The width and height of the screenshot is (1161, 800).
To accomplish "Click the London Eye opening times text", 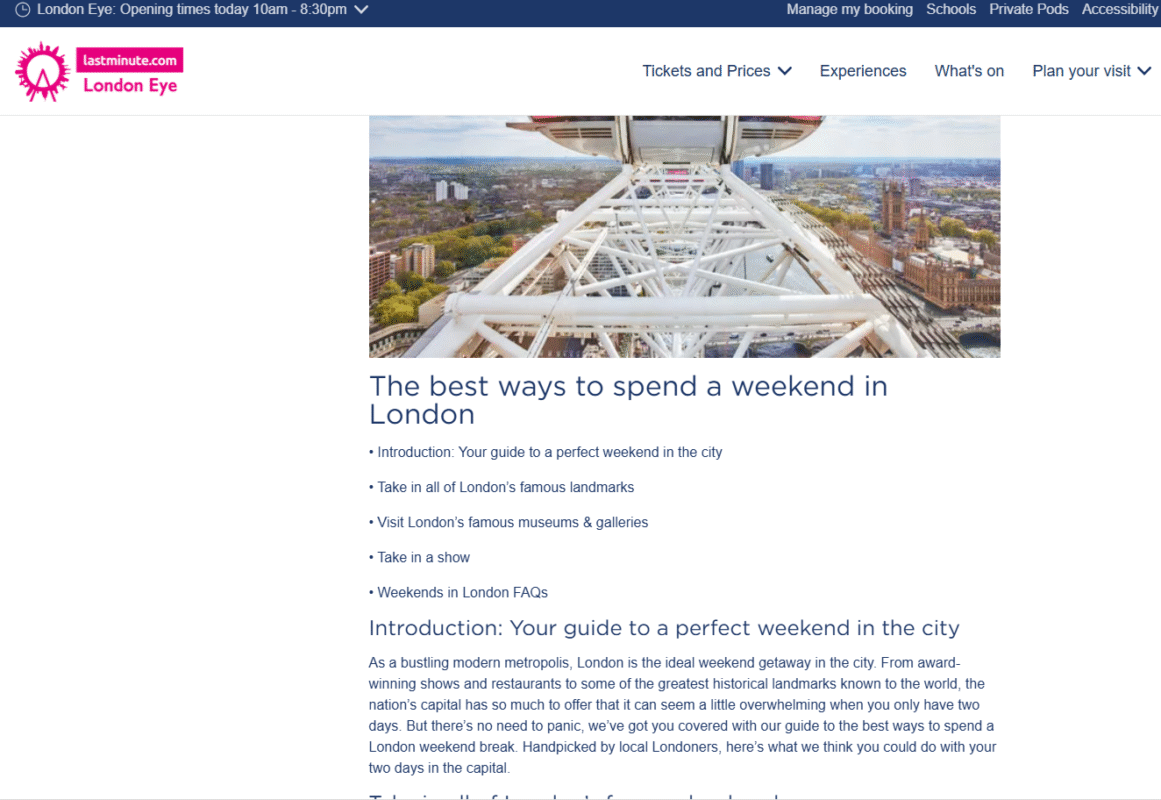I will [x=192, y=10].
